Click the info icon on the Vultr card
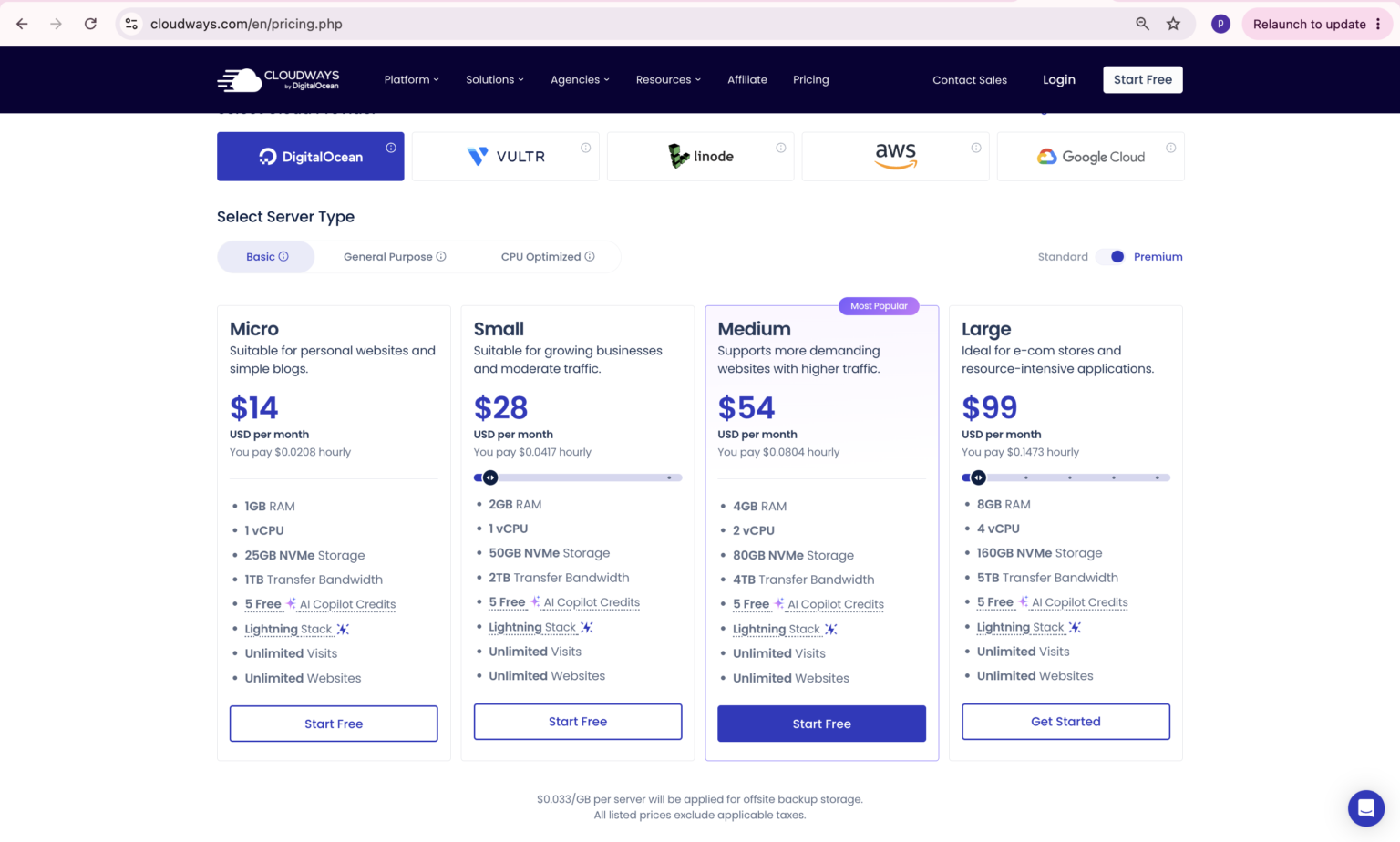1400x842 pixels. coord(586,148)
